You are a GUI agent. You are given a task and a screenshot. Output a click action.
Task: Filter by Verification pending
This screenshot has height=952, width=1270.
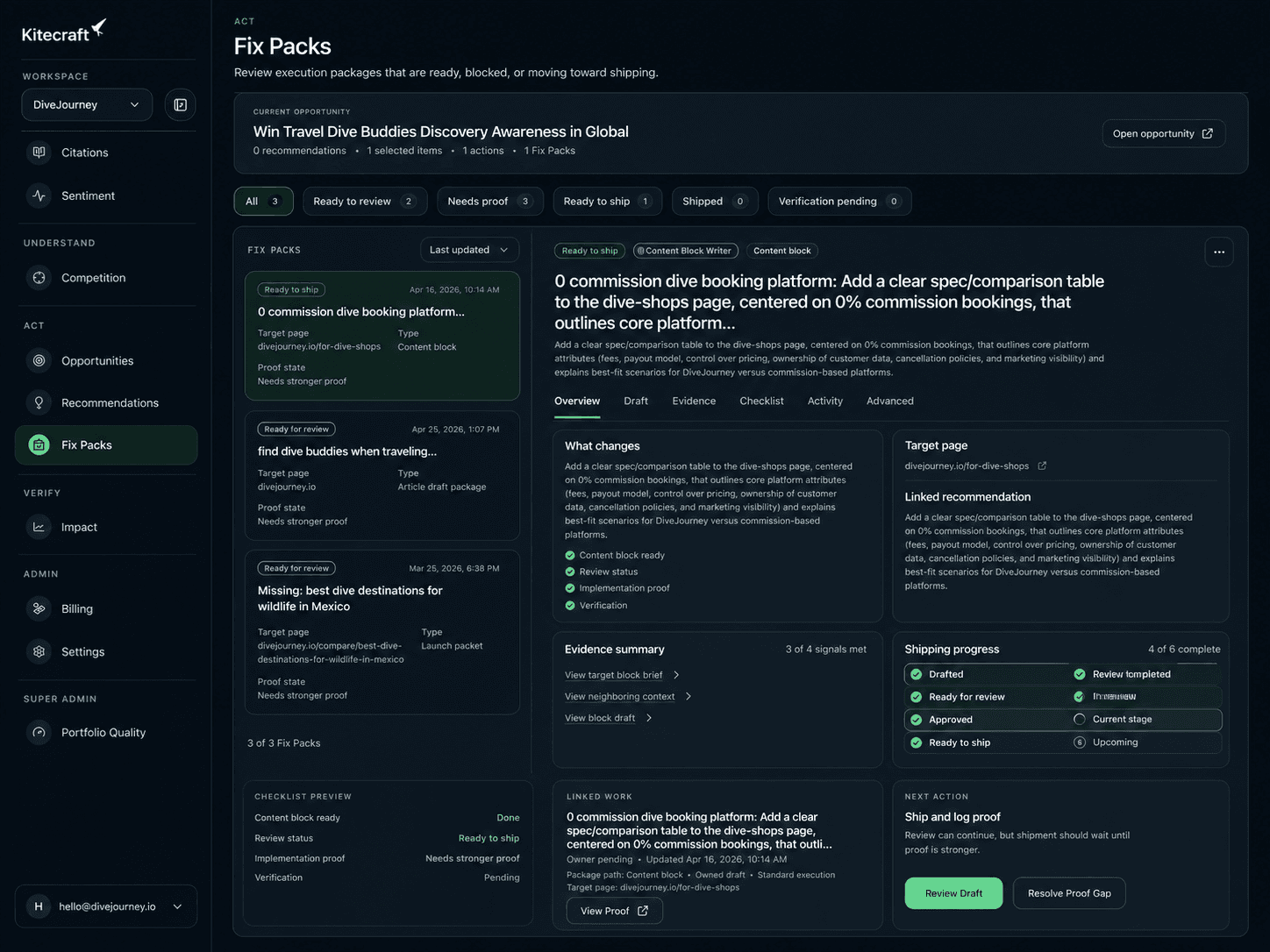pos(839,201)
